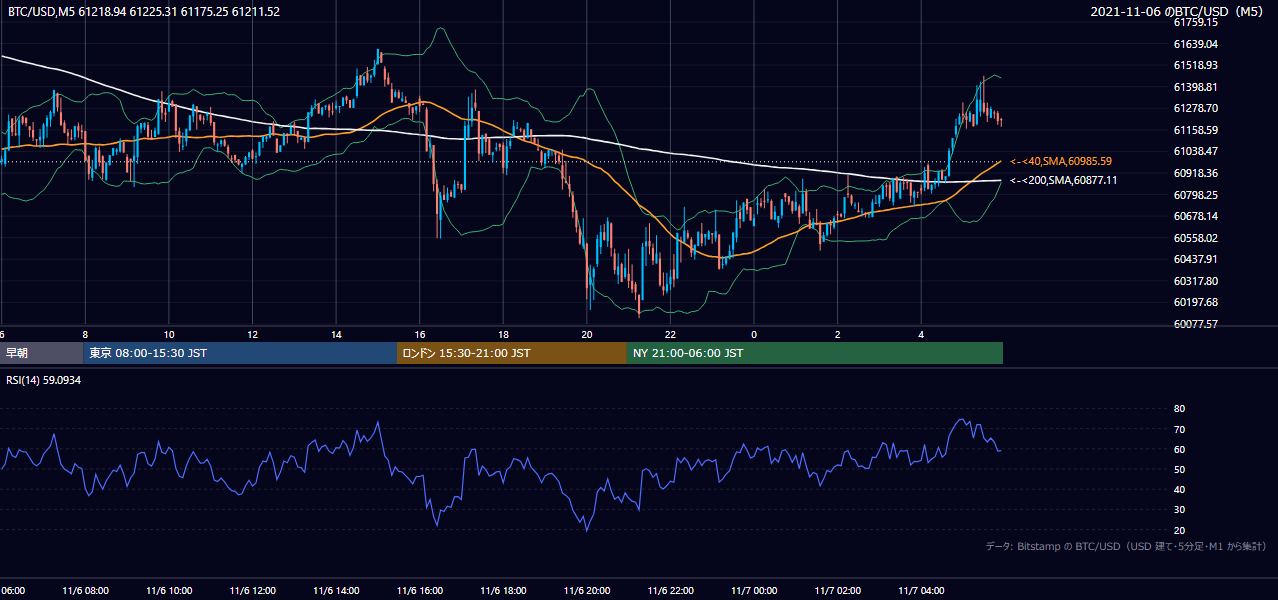Click the NY 21:00-06:00 JST session bar
This screenshot has height=600, width=1278.
815,353
